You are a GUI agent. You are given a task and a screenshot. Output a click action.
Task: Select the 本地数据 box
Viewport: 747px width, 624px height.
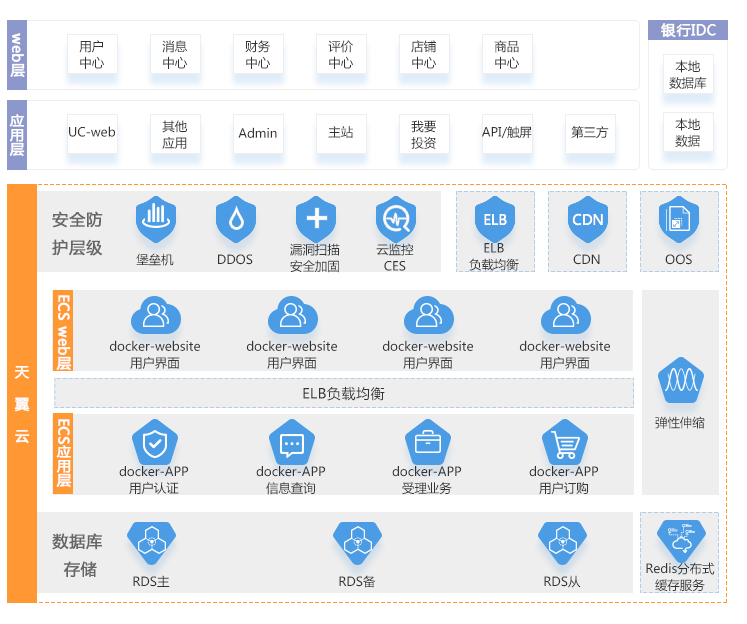click(688, 132)
